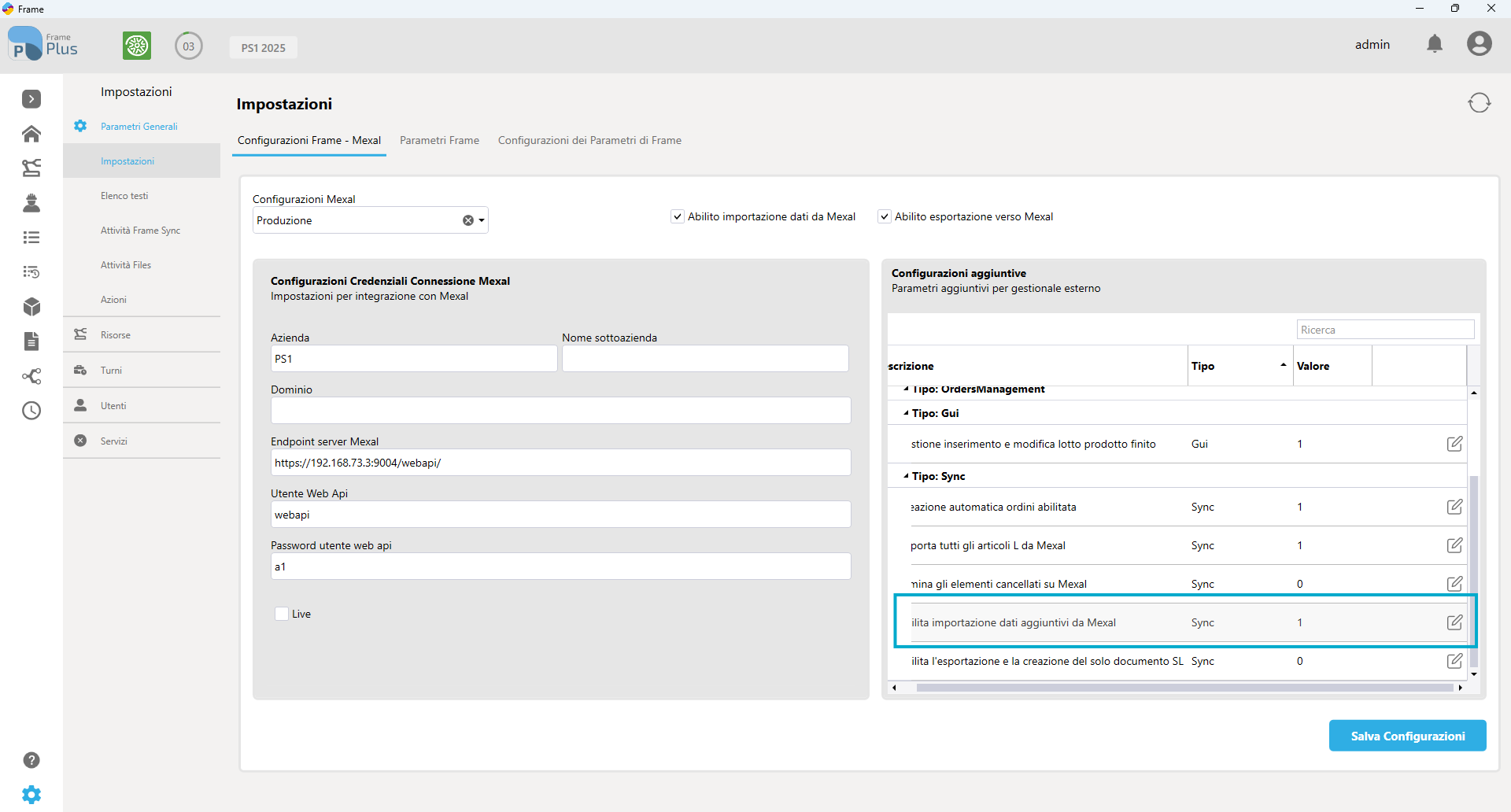Viewport: 1511px width, 812px height.
Task: Collapse the Tipo: Sync group
Action: tap(907, 476)
